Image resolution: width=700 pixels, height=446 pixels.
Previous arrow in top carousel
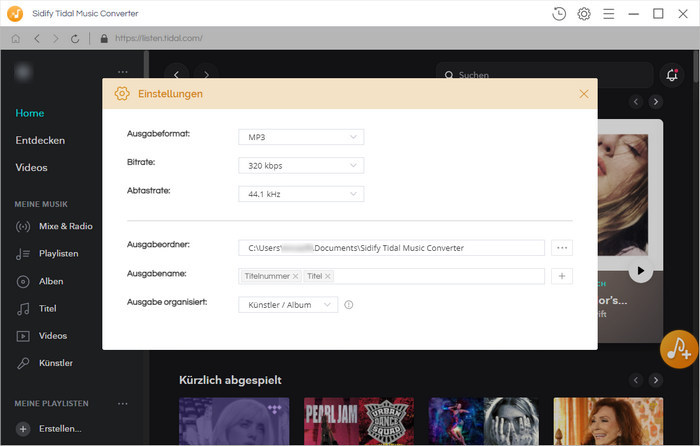636,102
